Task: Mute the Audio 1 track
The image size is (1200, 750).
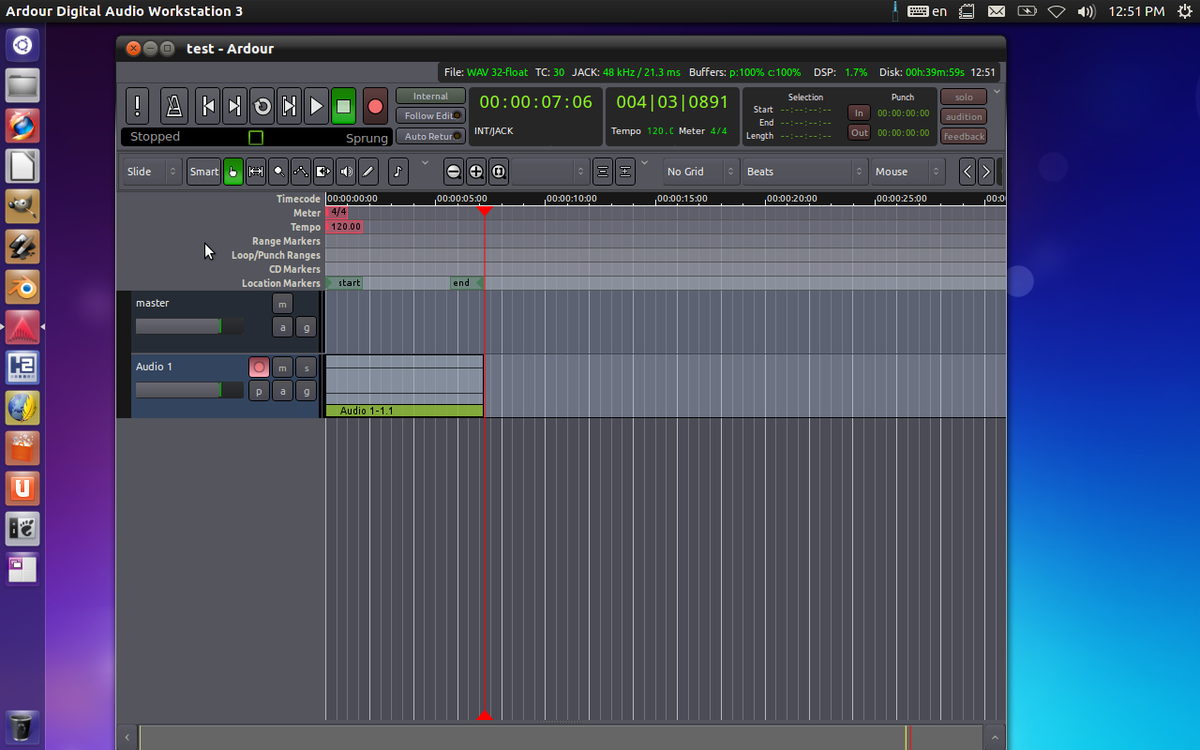Action: pos(283,367)
